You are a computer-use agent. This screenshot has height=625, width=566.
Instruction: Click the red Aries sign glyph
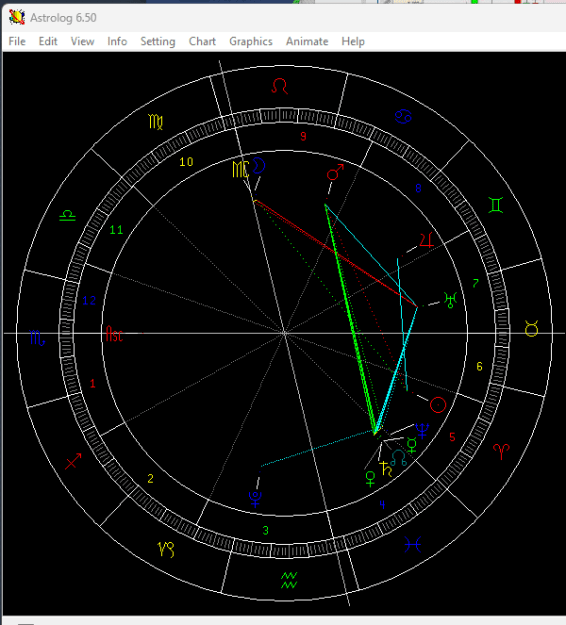501,451
